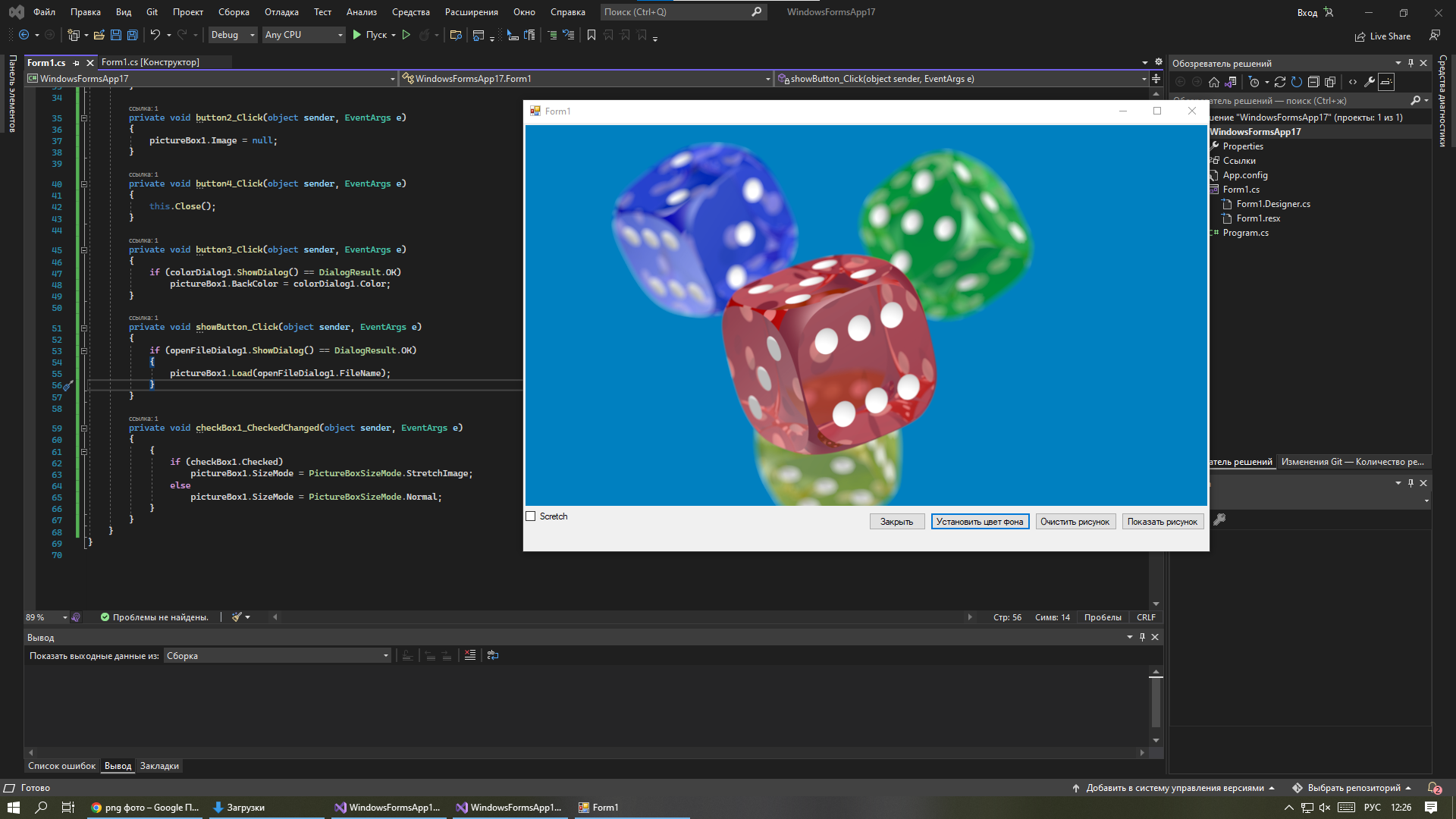Open the Сборка menu
This screenshot has height=819, width=1456.
[234, 12]
